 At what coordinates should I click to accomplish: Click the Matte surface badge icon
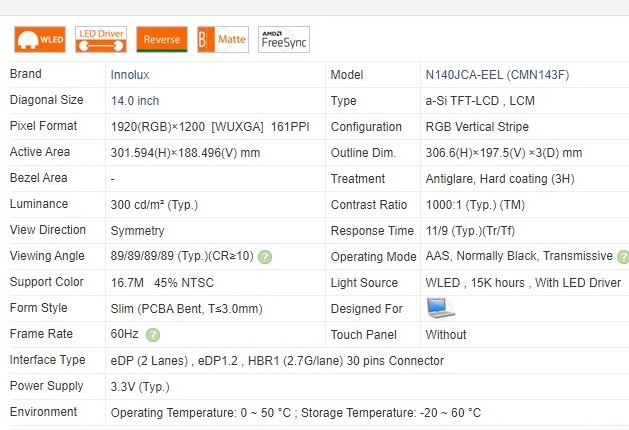point(223,39)
